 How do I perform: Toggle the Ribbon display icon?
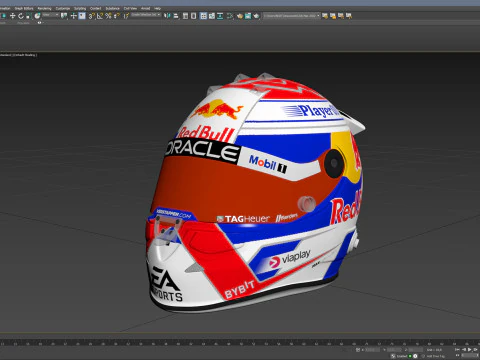(204, 16)
